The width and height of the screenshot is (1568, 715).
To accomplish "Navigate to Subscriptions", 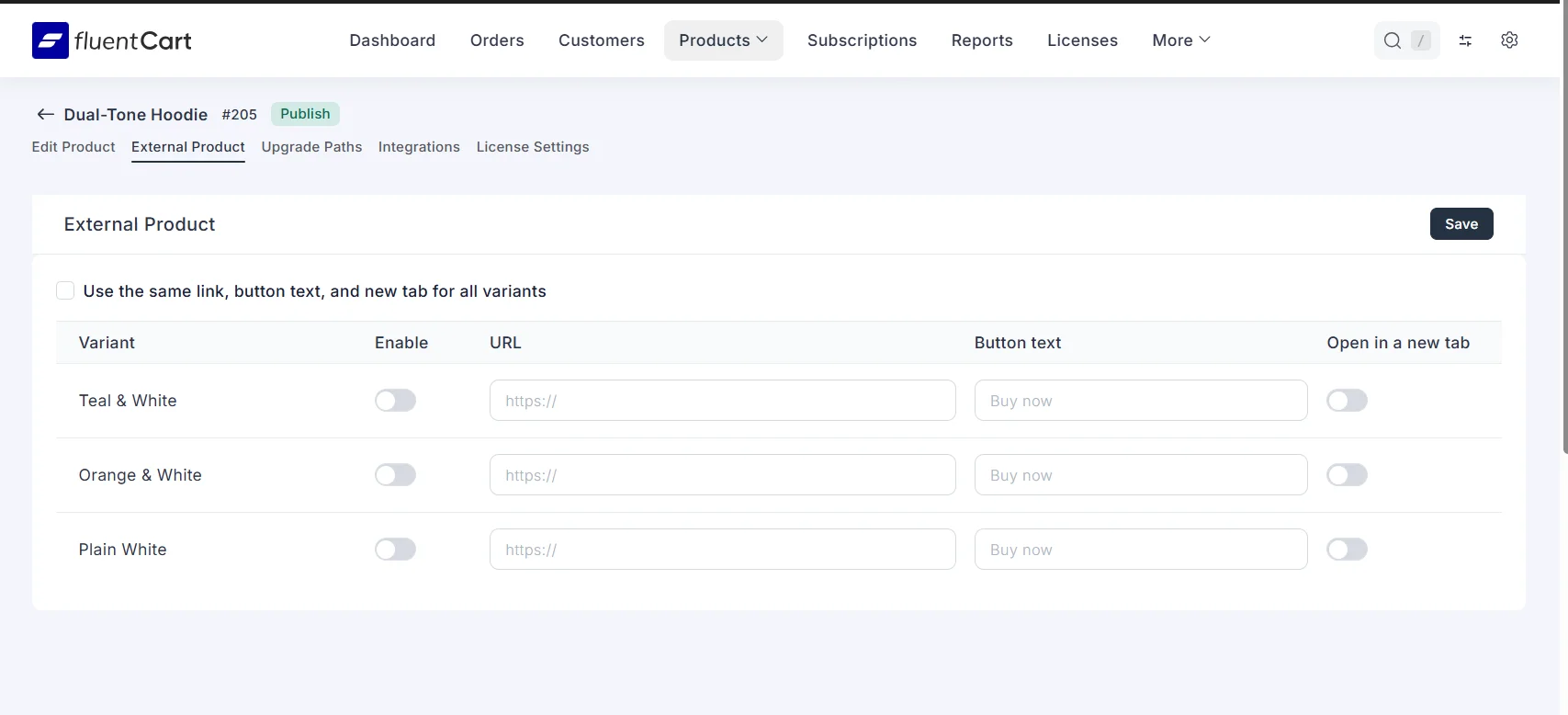I will (x=862, y=40).
